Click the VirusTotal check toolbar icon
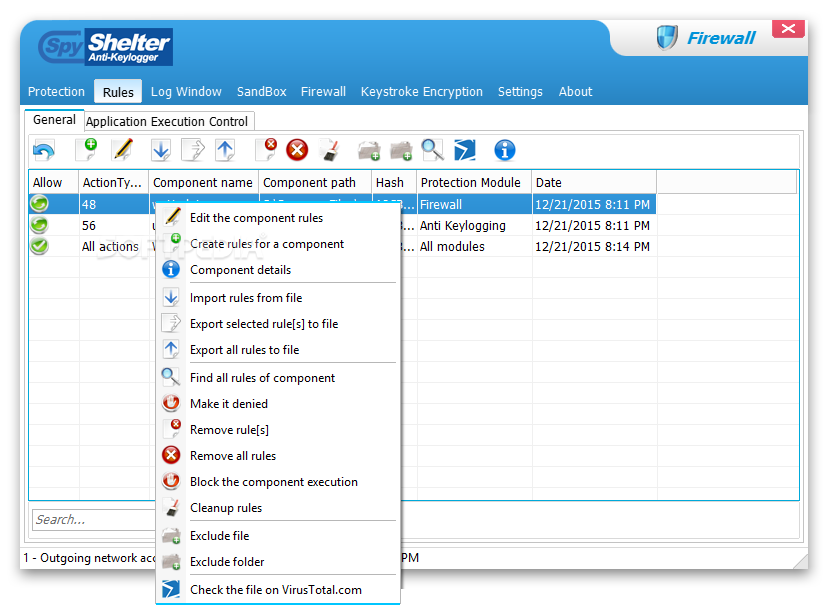Image resolution: width=828 pixels, height=605 pixels. point(465,150)
